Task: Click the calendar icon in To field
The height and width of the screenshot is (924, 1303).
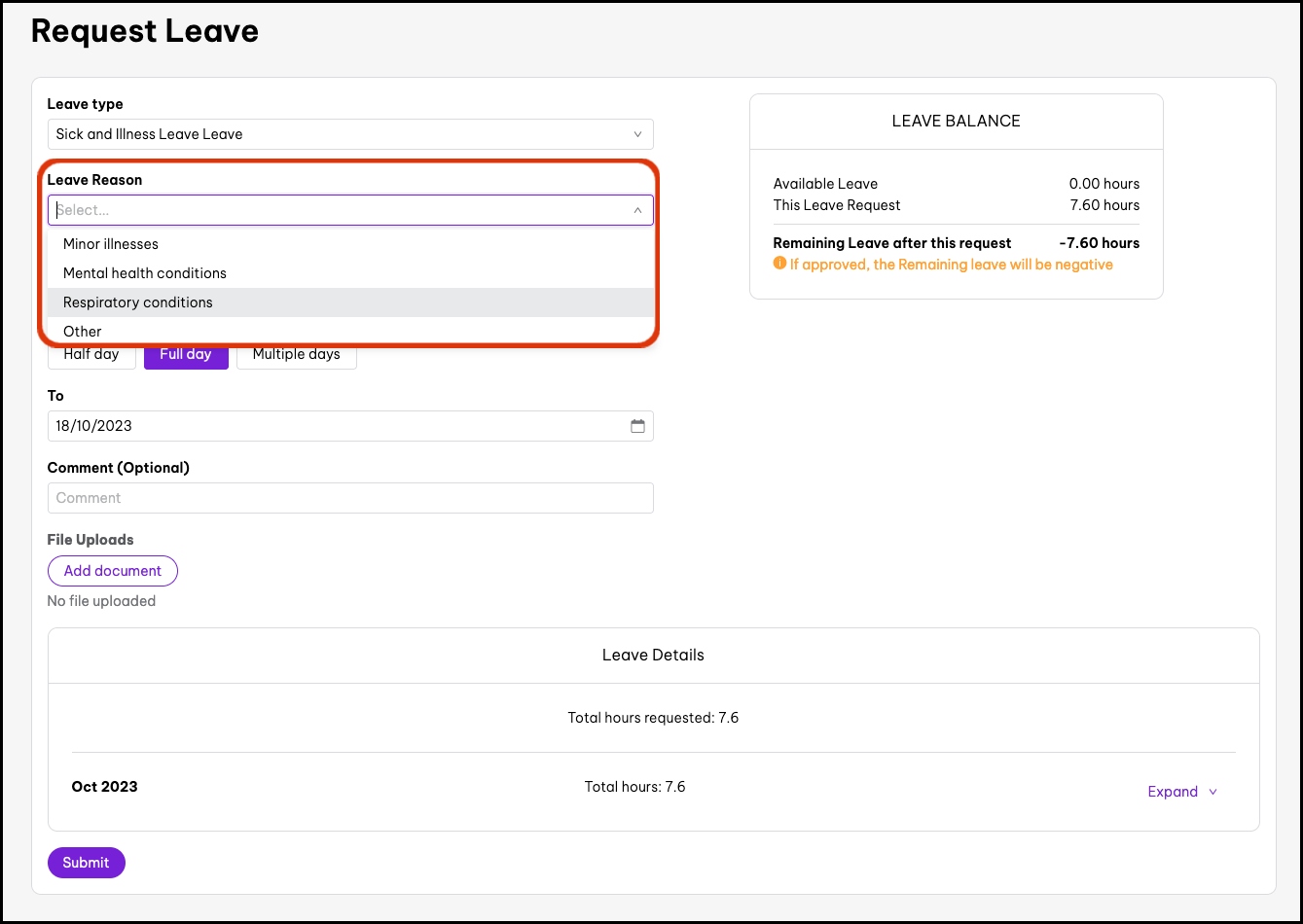Action: coord(637,426)
